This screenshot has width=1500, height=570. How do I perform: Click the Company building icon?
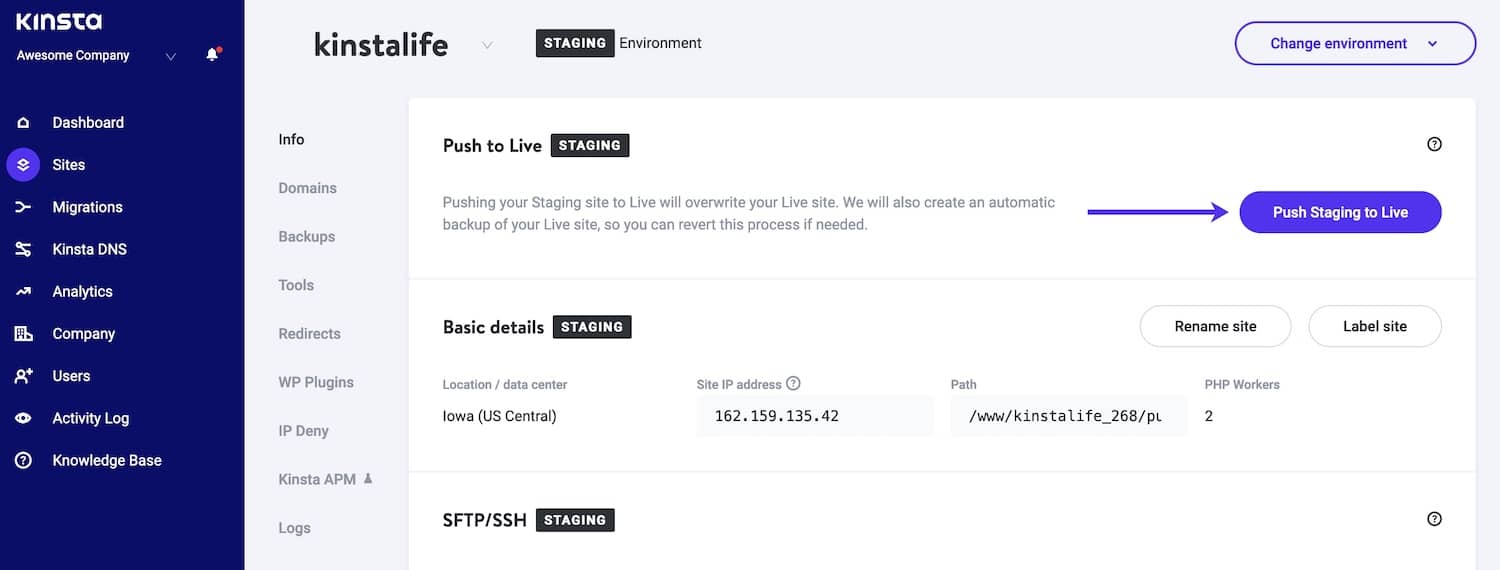click(x=23, y=334)
